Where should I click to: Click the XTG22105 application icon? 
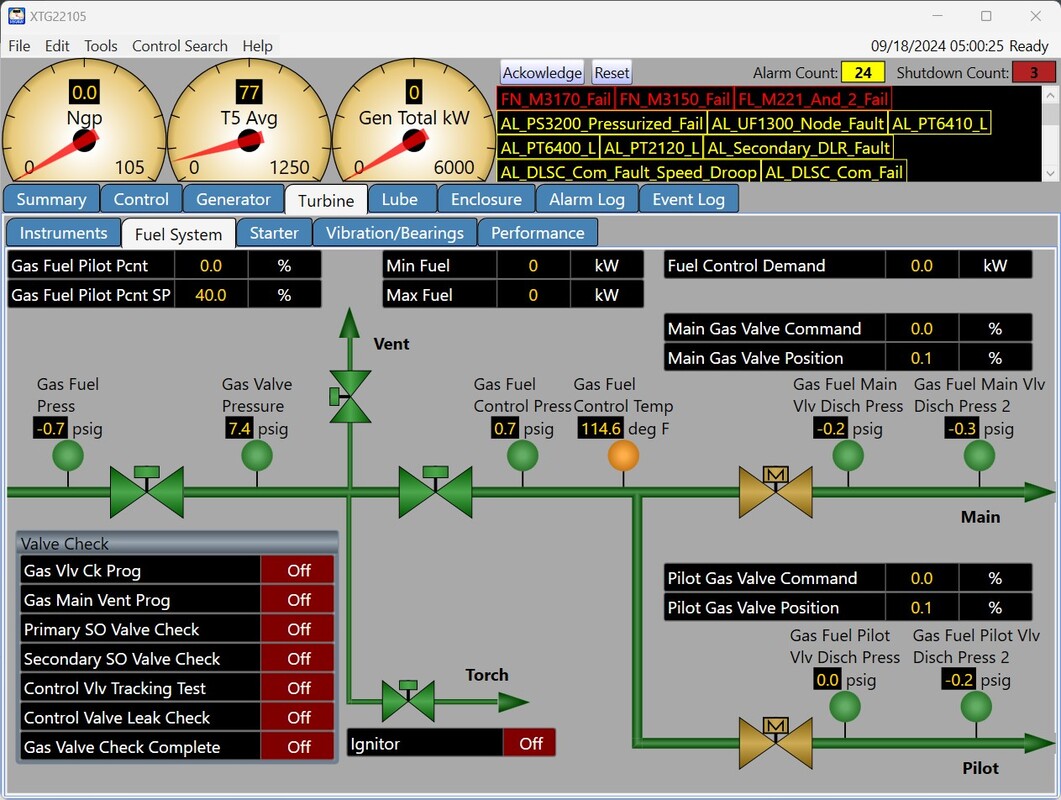click(x=16, y=16)
